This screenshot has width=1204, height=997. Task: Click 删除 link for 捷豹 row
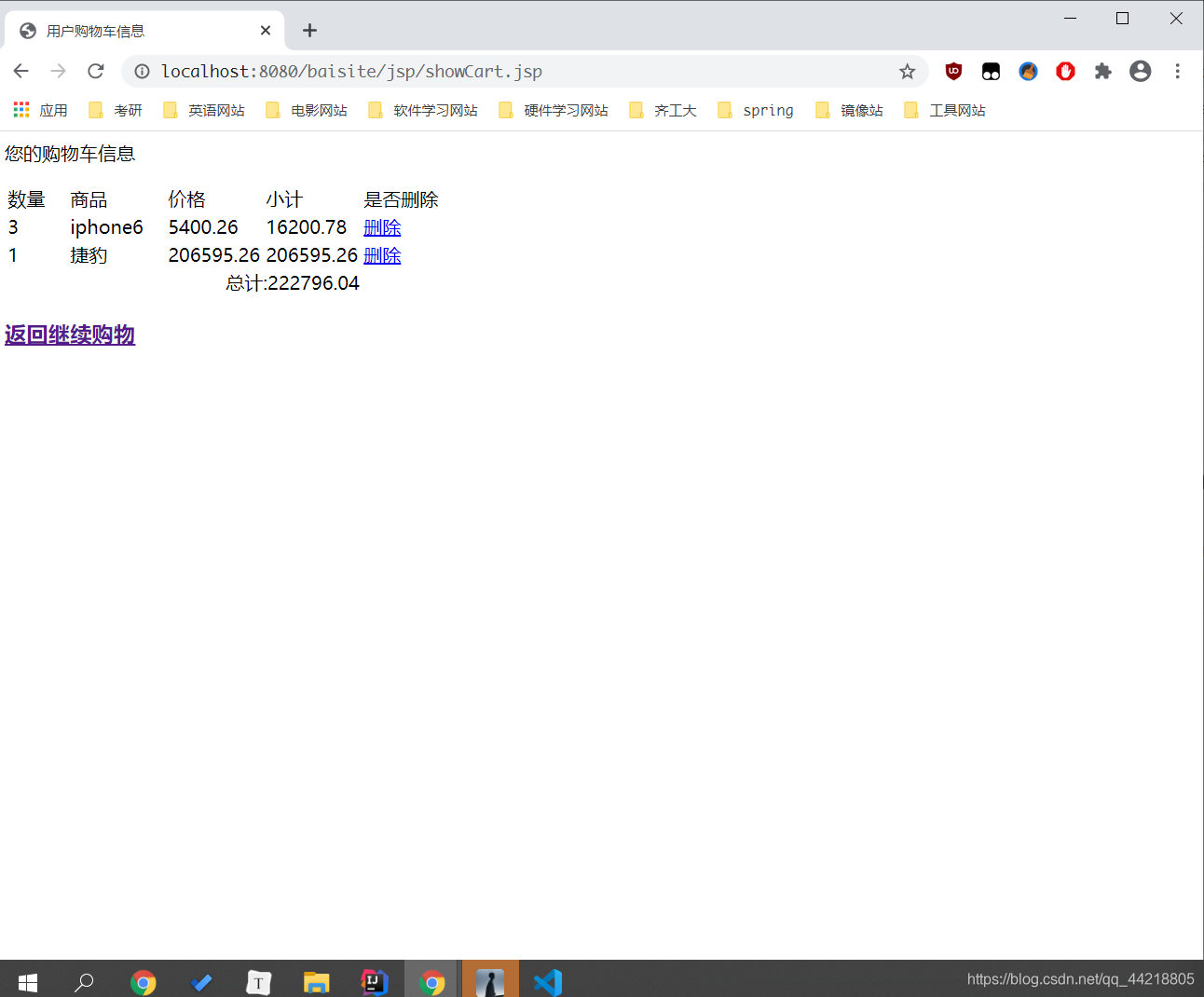382,255
